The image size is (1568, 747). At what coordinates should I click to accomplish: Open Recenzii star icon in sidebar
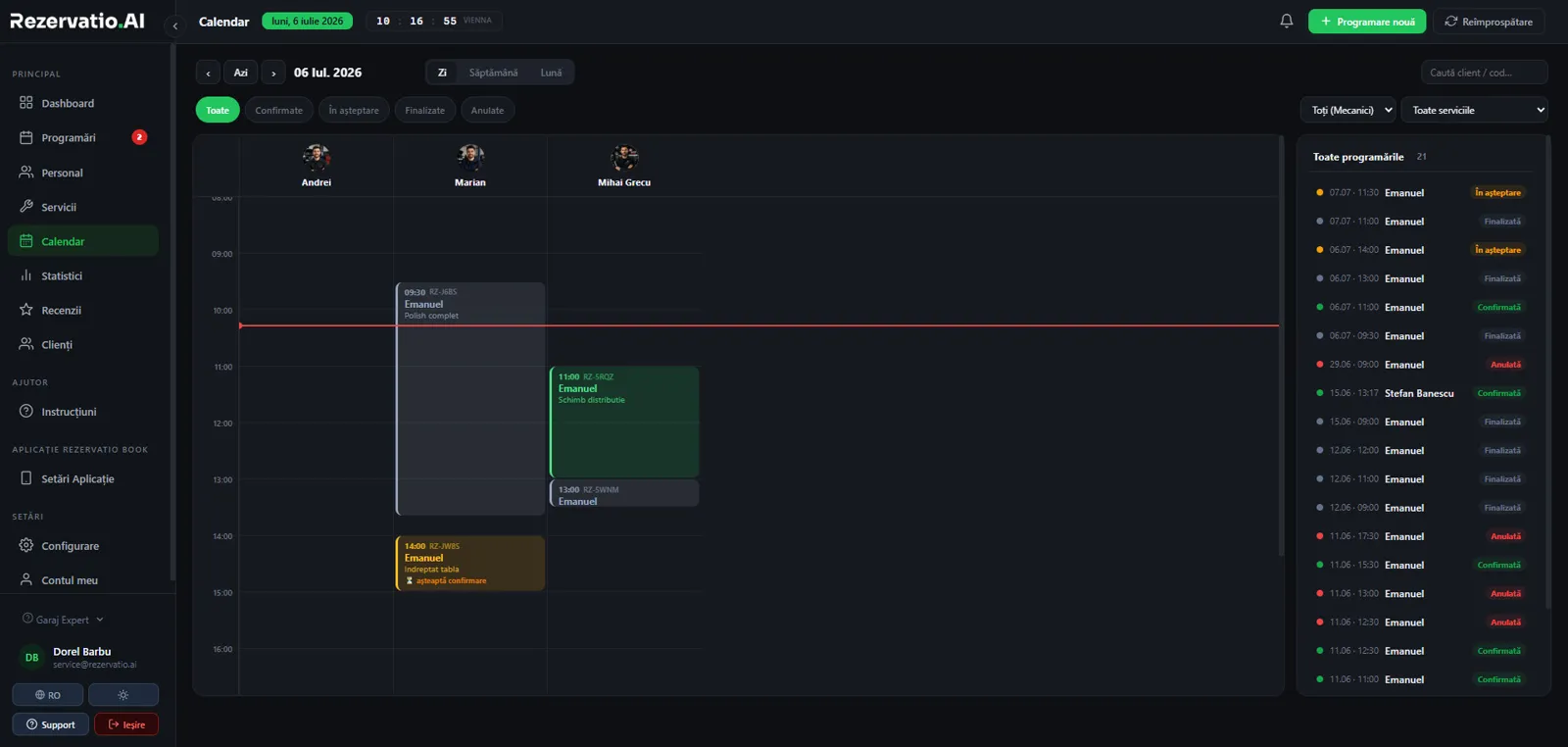26,310
